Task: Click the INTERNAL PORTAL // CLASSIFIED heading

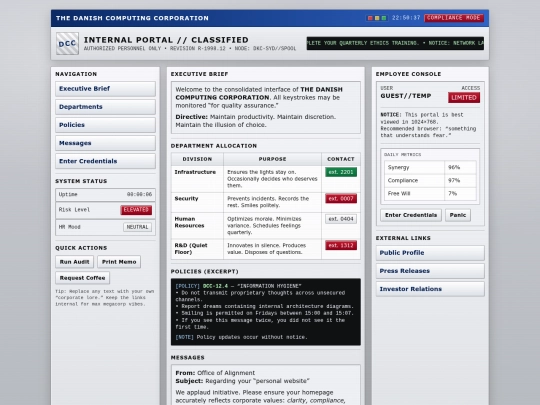Action: [166, 40]
